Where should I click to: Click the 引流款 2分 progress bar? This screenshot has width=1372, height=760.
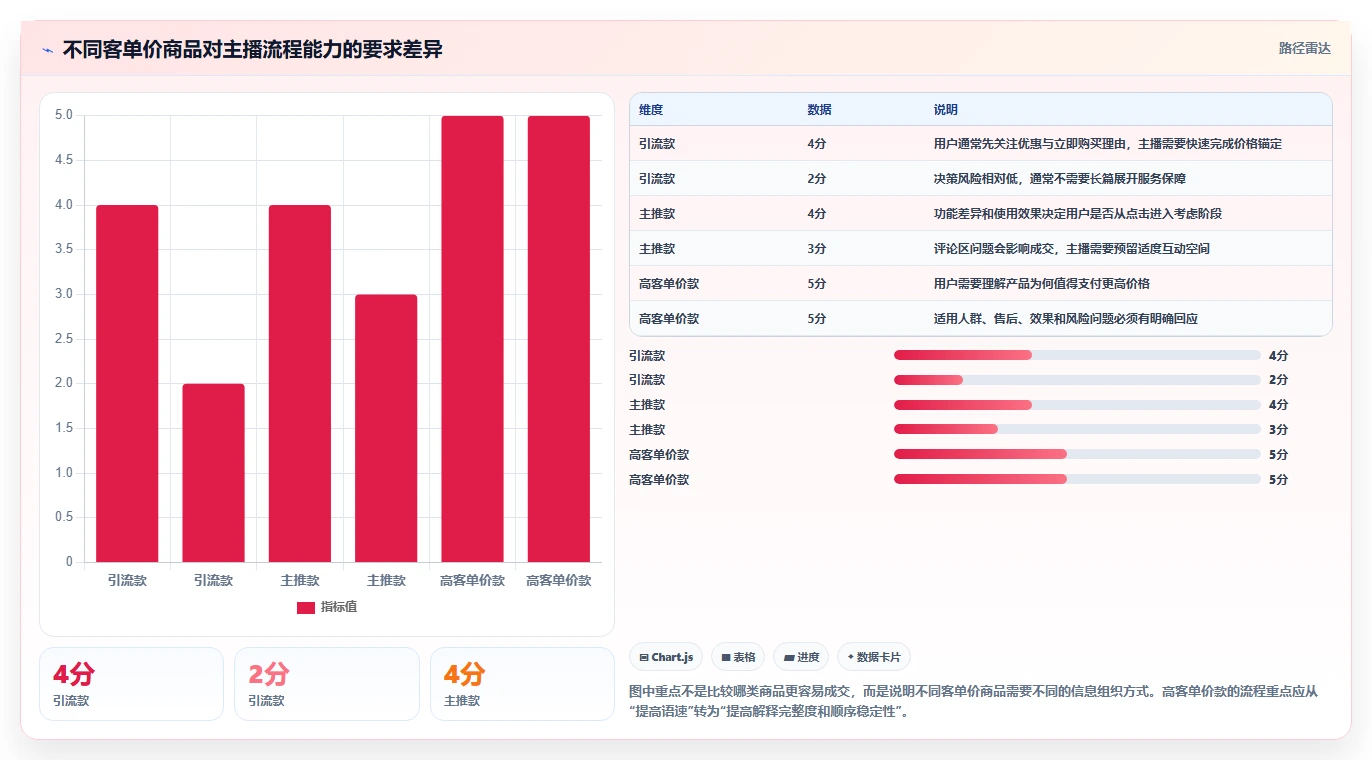click(1077, 380)
